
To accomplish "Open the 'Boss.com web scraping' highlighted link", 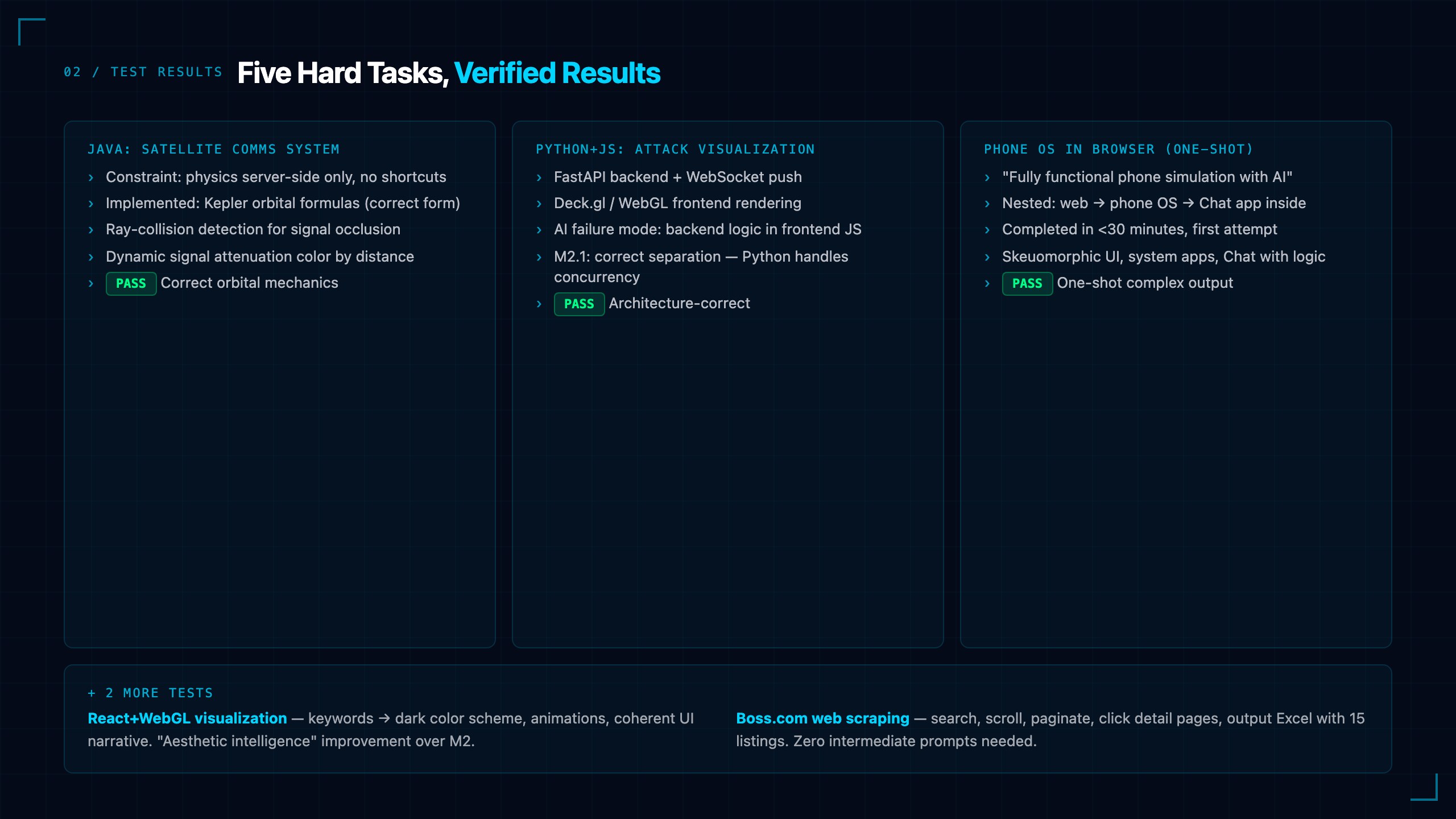I will [x=822, y=718].
